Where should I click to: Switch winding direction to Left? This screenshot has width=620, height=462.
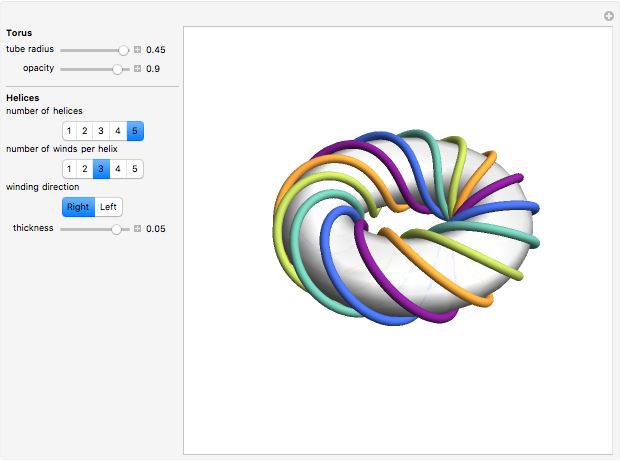tap(109, 207)
